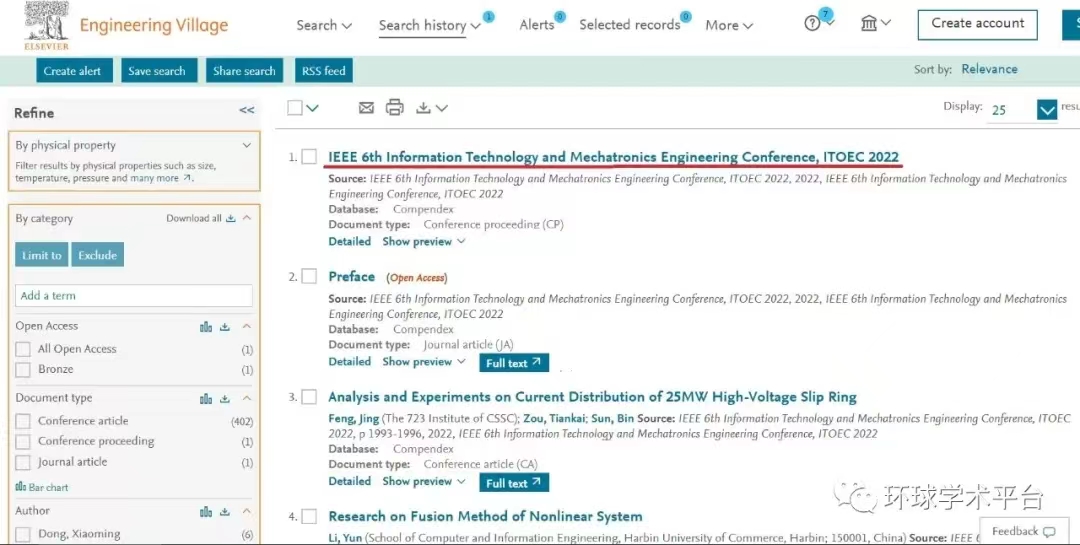The image size is (1080, 545).
Task: Select result 2 Preface checkbox
Action: 309,276
